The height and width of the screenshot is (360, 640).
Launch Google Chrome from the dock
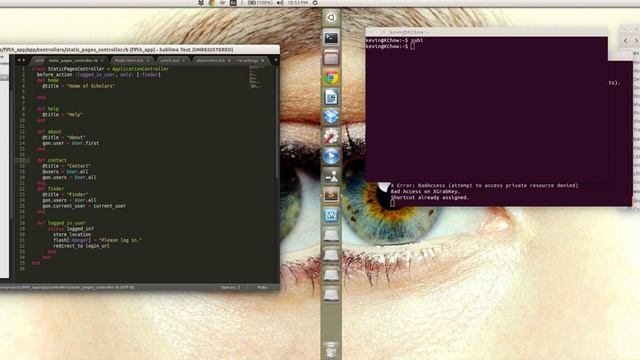(x=331, y=77)
